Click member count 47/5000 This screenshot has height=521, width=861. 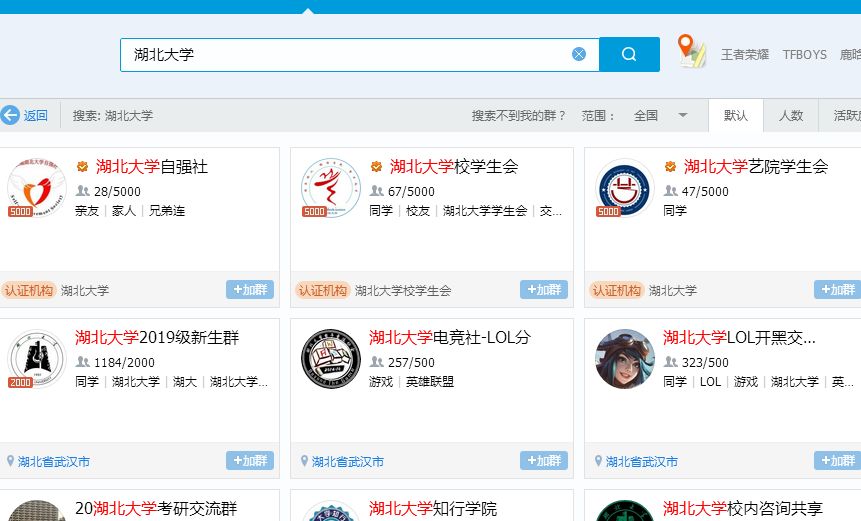click(x=705, y=191)
